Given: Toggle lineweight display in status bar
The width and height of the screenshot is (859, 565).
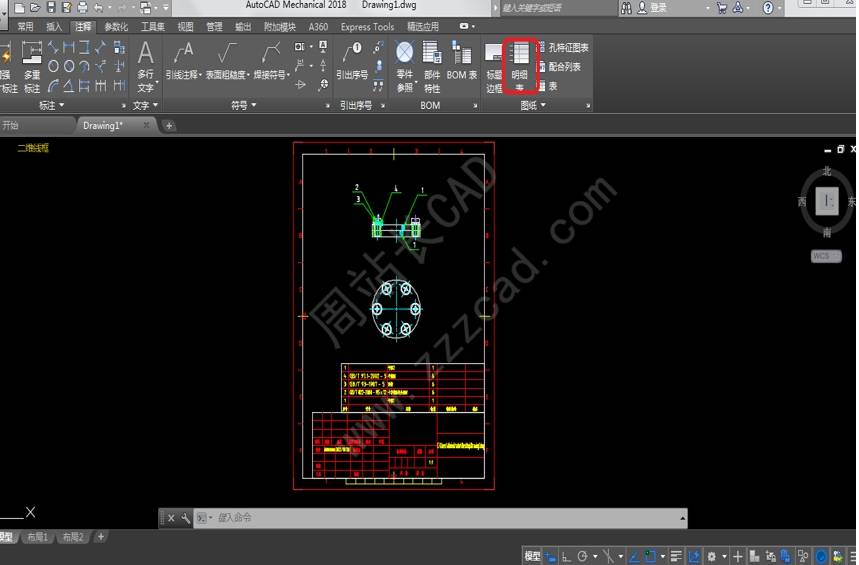Looking at the screenshot, I should [x=677, y=556].
